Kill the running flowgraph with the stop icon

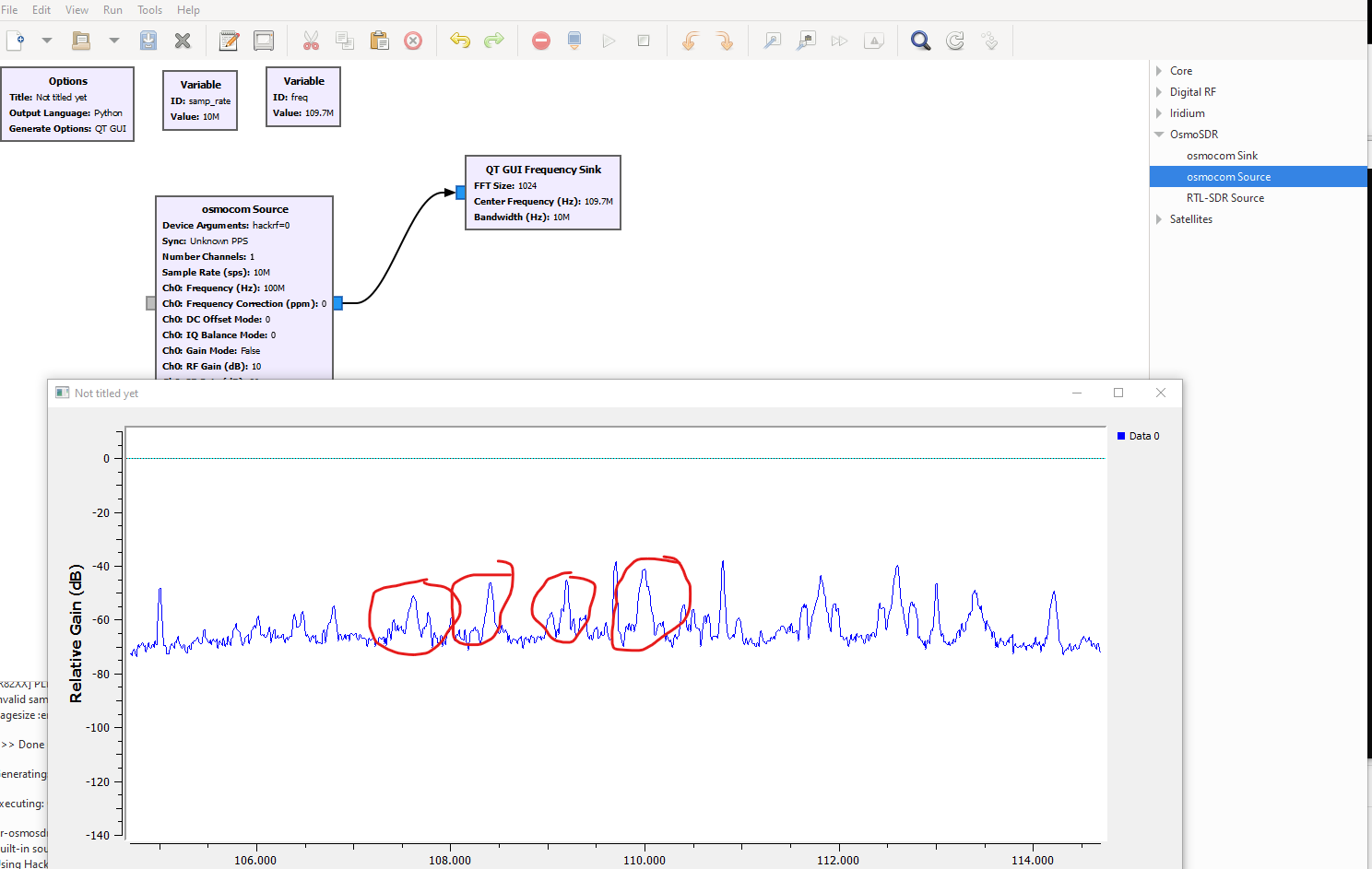(644, 41)
